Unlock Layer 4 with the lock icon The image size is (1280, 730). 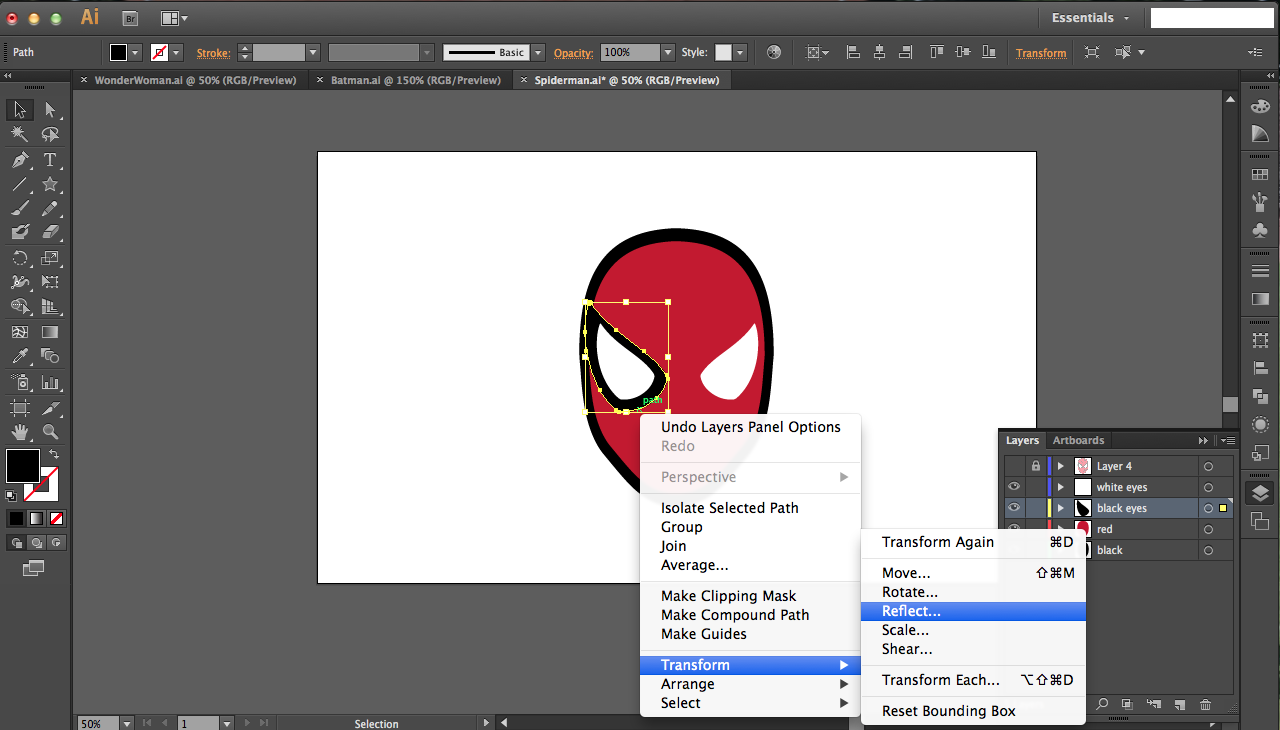click(x=1035, y=466)
